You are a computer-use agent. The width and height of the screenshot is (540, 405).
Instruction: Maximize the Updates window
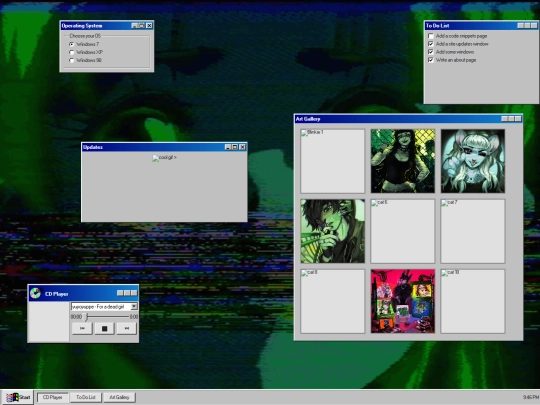coord(235,147)
